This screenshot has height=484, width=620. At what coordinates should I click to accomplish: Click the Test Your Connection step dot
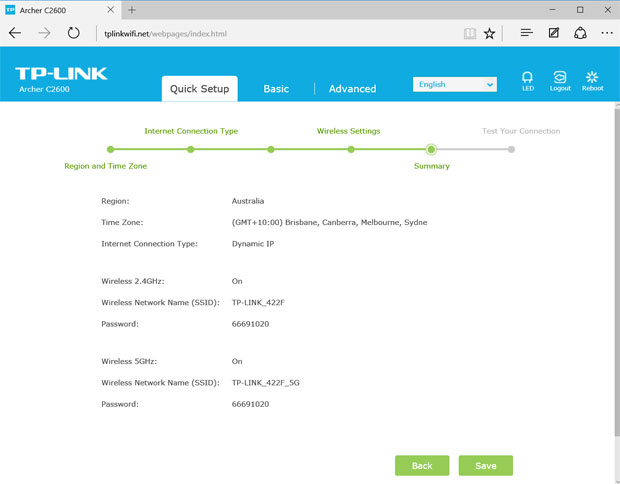[x=511, y=149]
